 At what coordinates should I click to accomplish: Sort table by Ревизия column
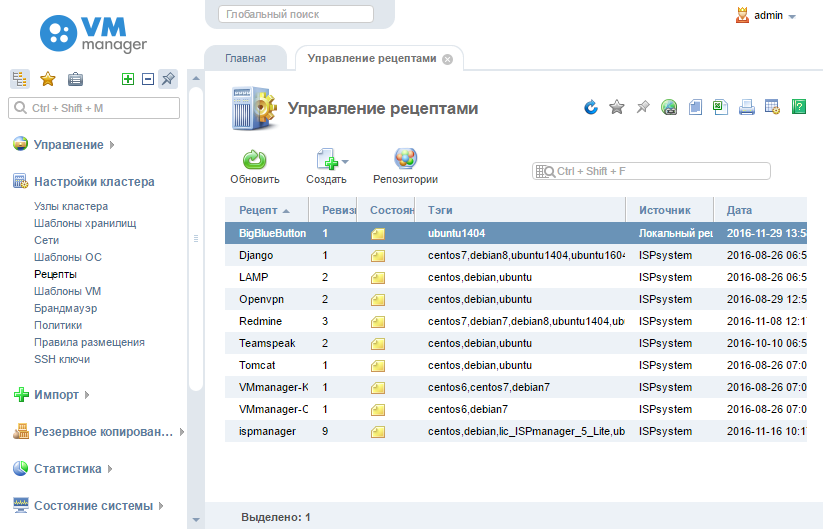click(x=333, y=210)
